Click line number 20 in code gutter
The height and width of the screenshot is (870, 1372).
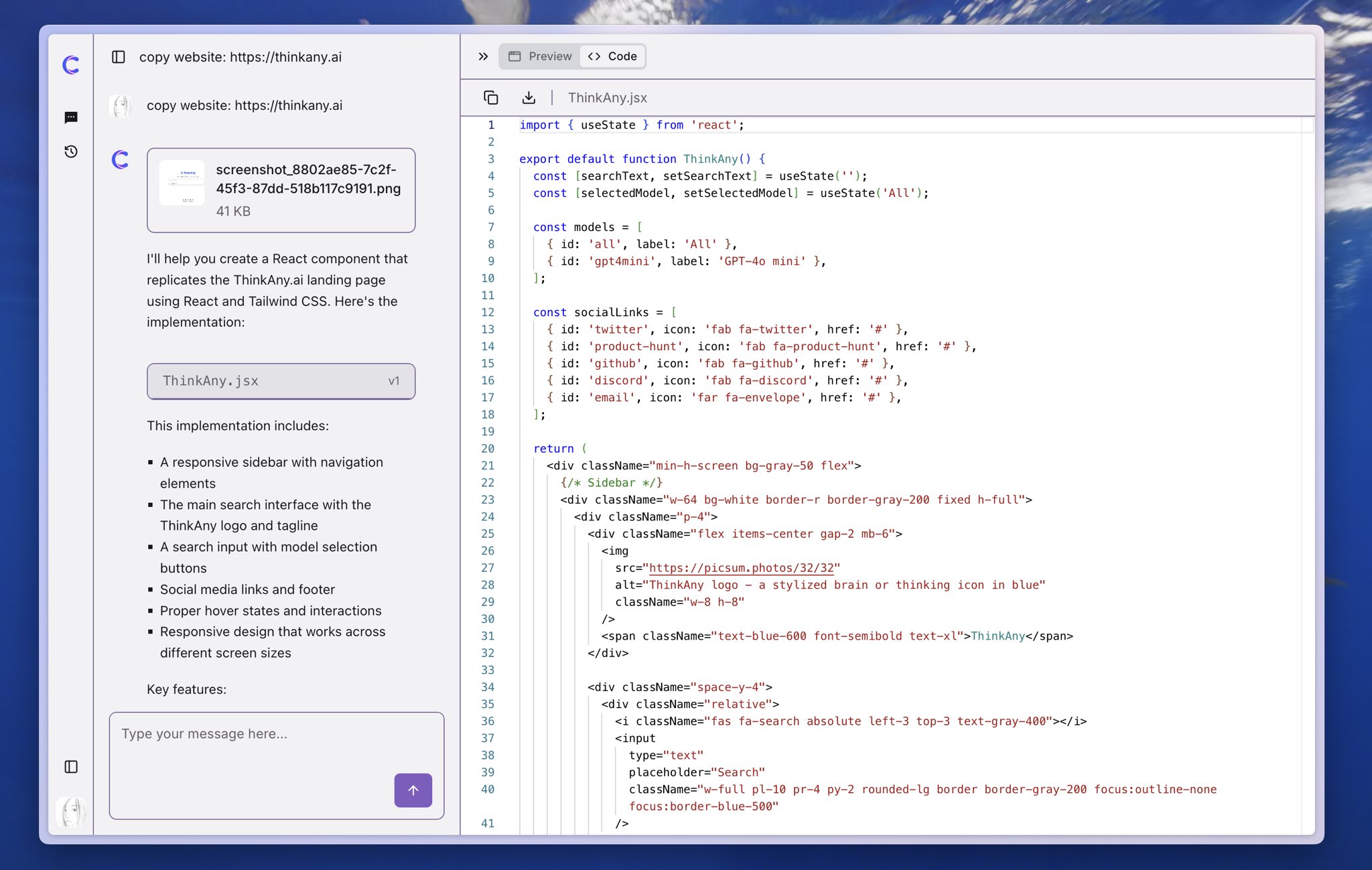pyautogui.click(x=488, y=449)
